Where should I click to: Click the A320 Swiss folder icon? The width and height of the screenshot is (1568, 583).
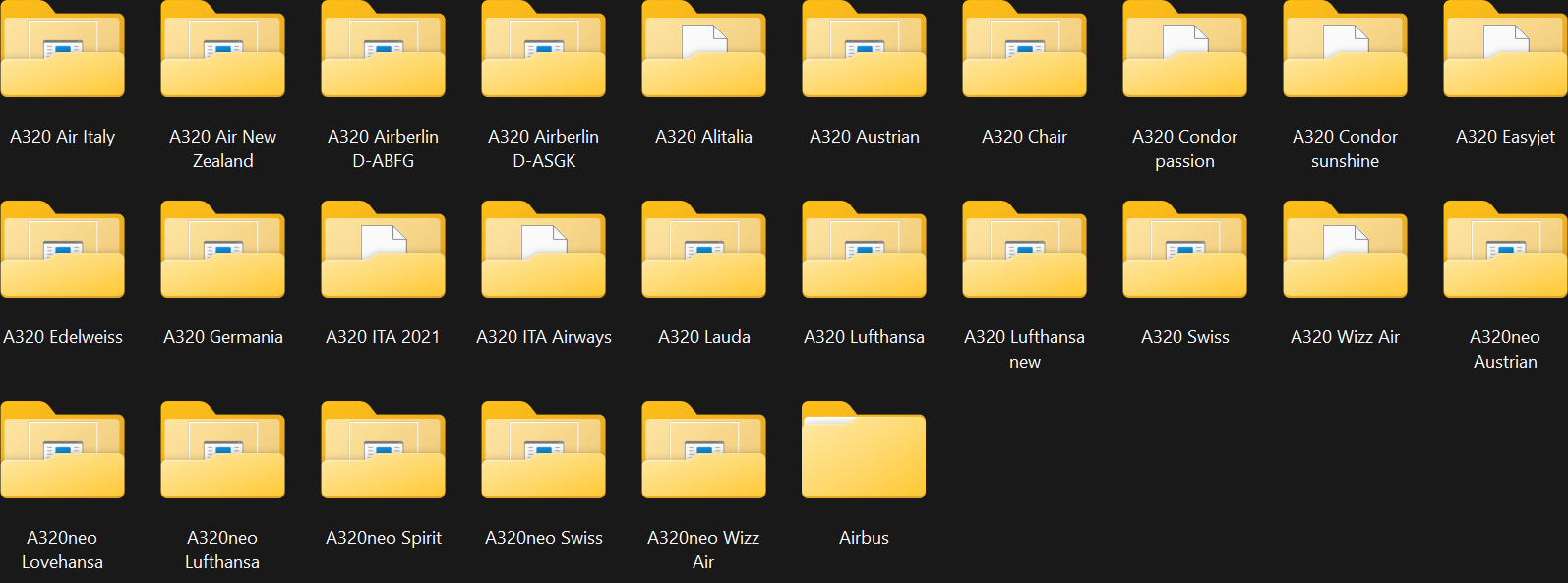point(1185,250)
